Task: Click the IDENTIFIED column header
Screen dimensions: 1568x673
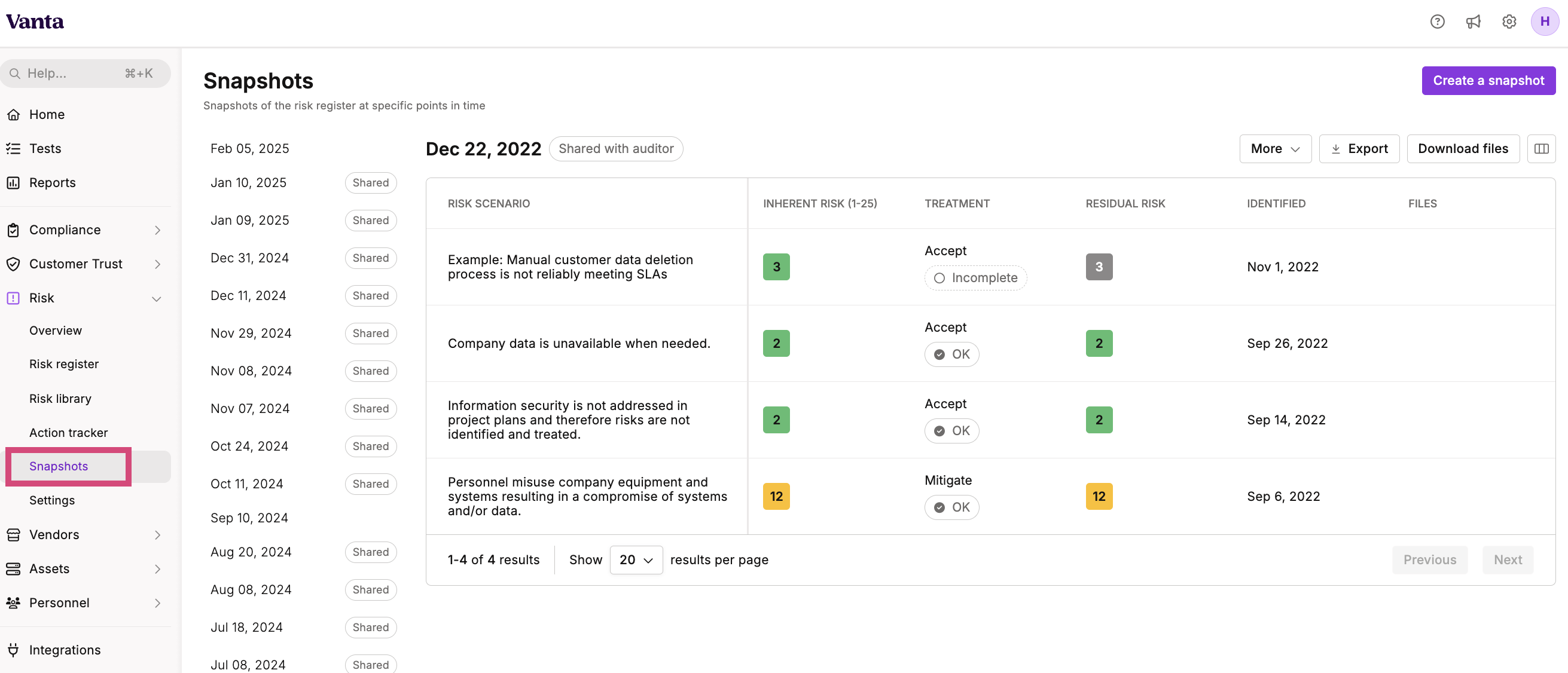Action: 1276,204
